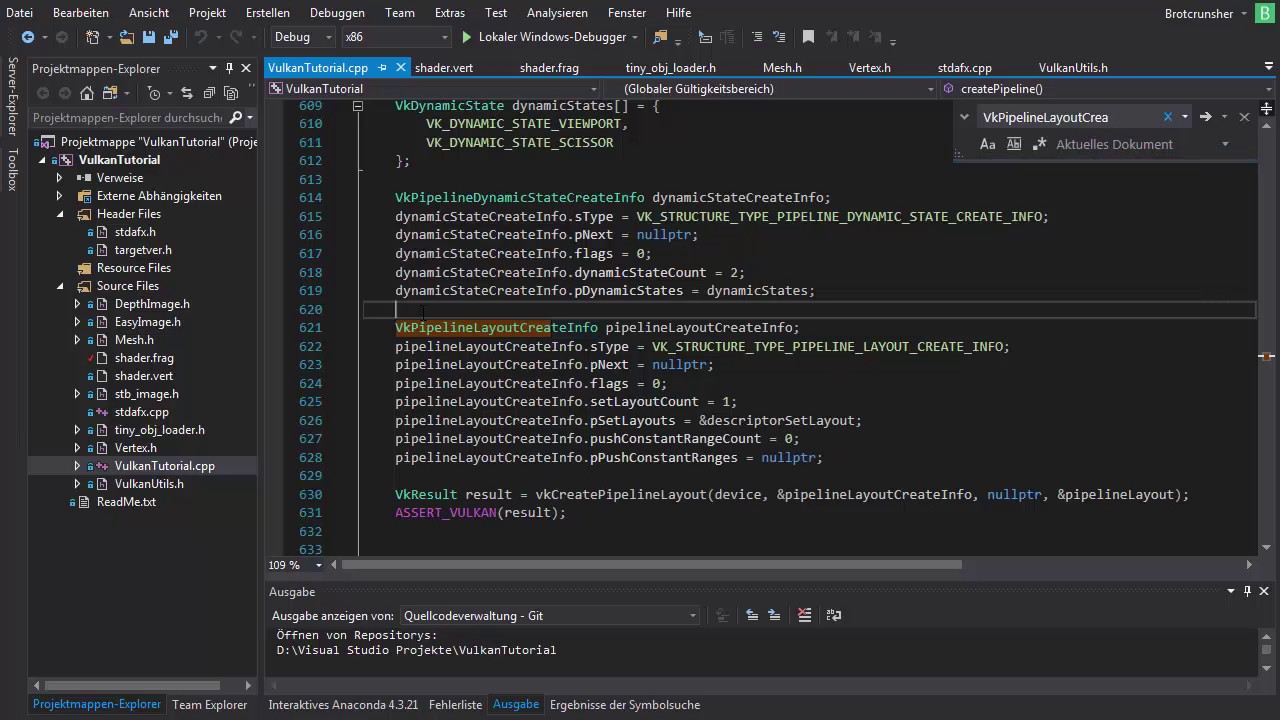Image resolution: width=1280 pixels, height=720 pixels.
Task: Expand the Externe Abhängigkeiten tree node
Action: (59, 196)
